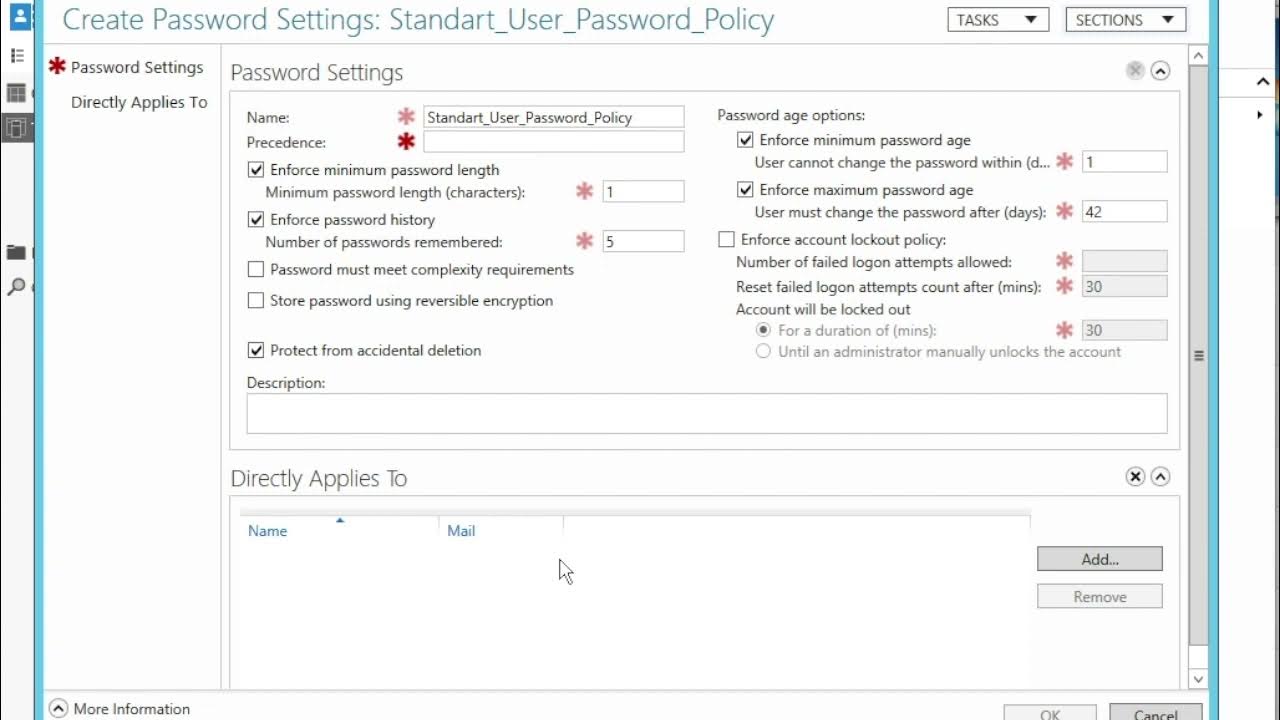The height and width of the screenshot is (720, 1280).
Task: Collapse the Directly Applies To section
Action: click(1160, 477)
